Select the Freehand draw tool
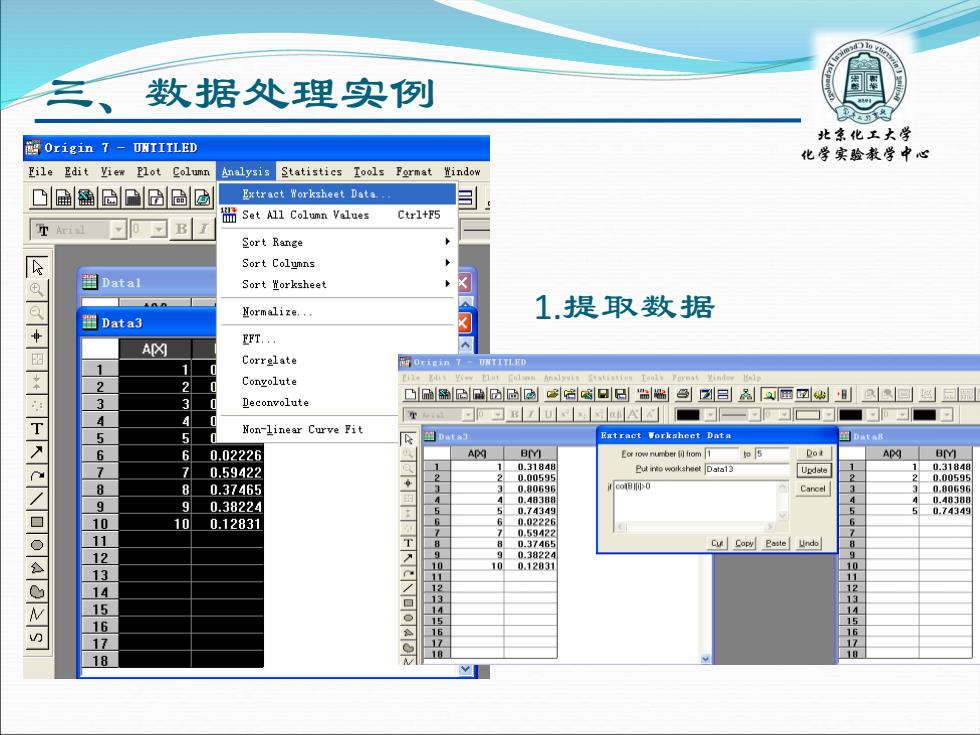The width and height of the screenshot is (980, 735). 37,637
